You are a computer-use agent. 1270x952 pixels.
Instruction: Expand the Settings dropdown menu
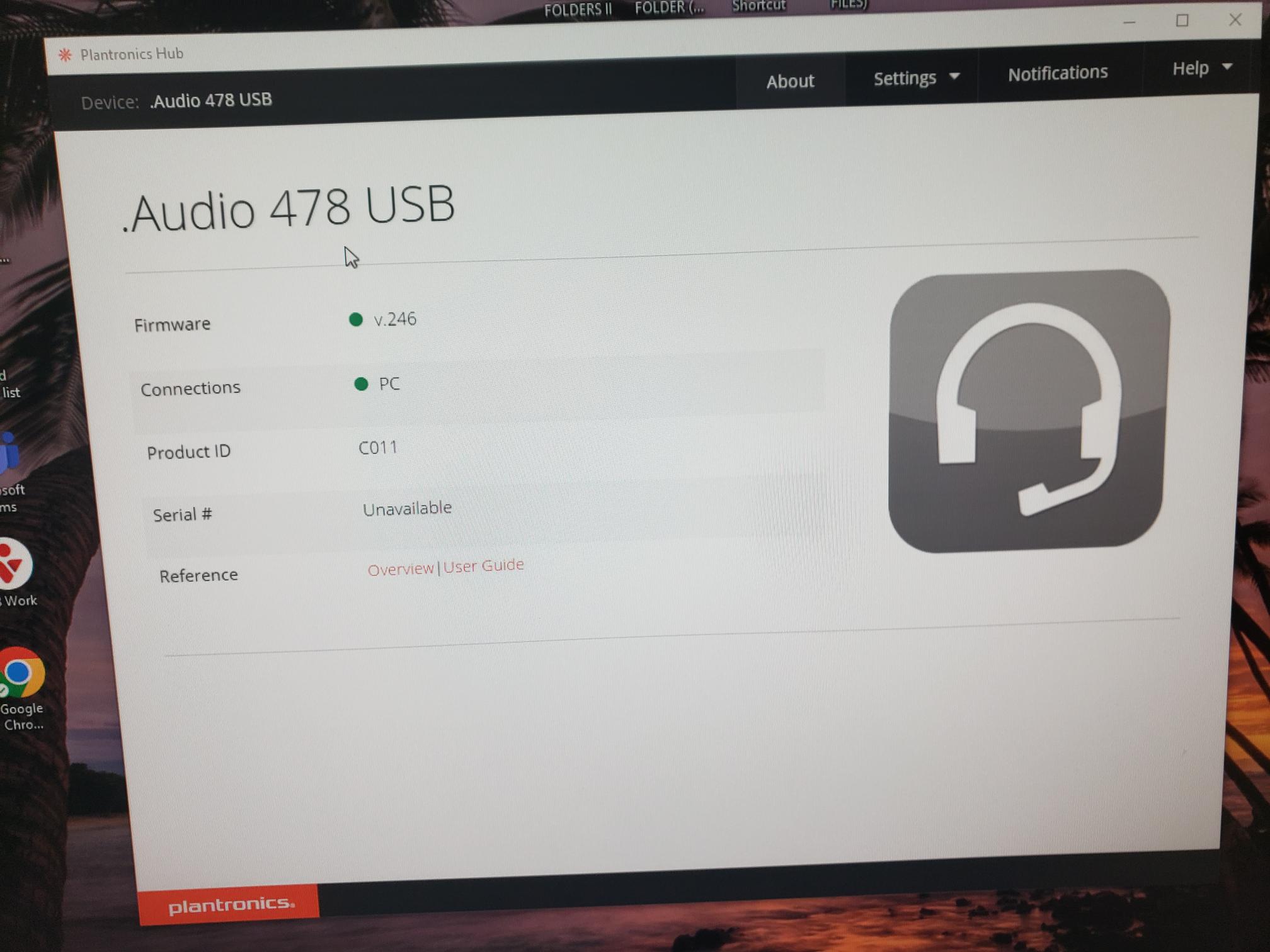click(917, 78)
